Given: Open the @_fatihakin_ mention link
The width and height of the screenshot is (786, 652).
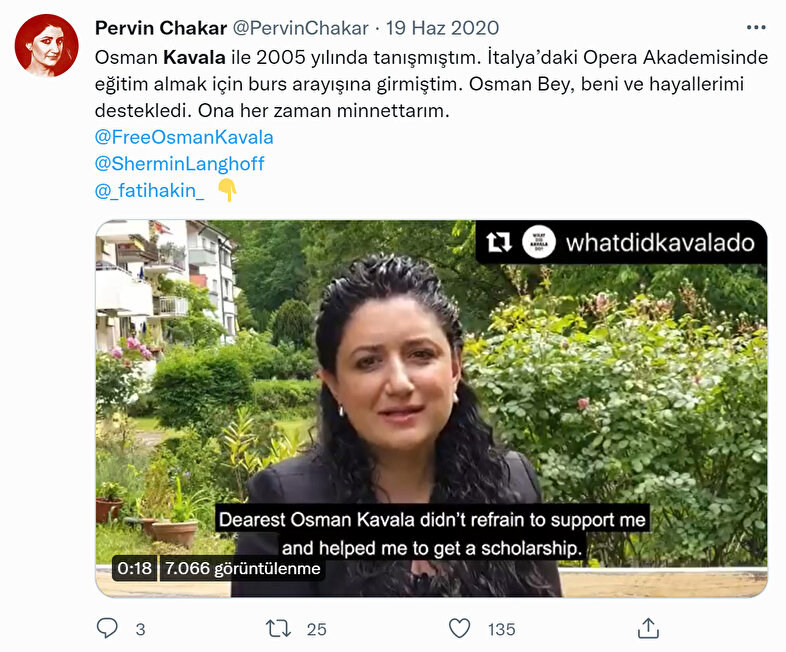Looking at the screenshot, I should [149, 190].
